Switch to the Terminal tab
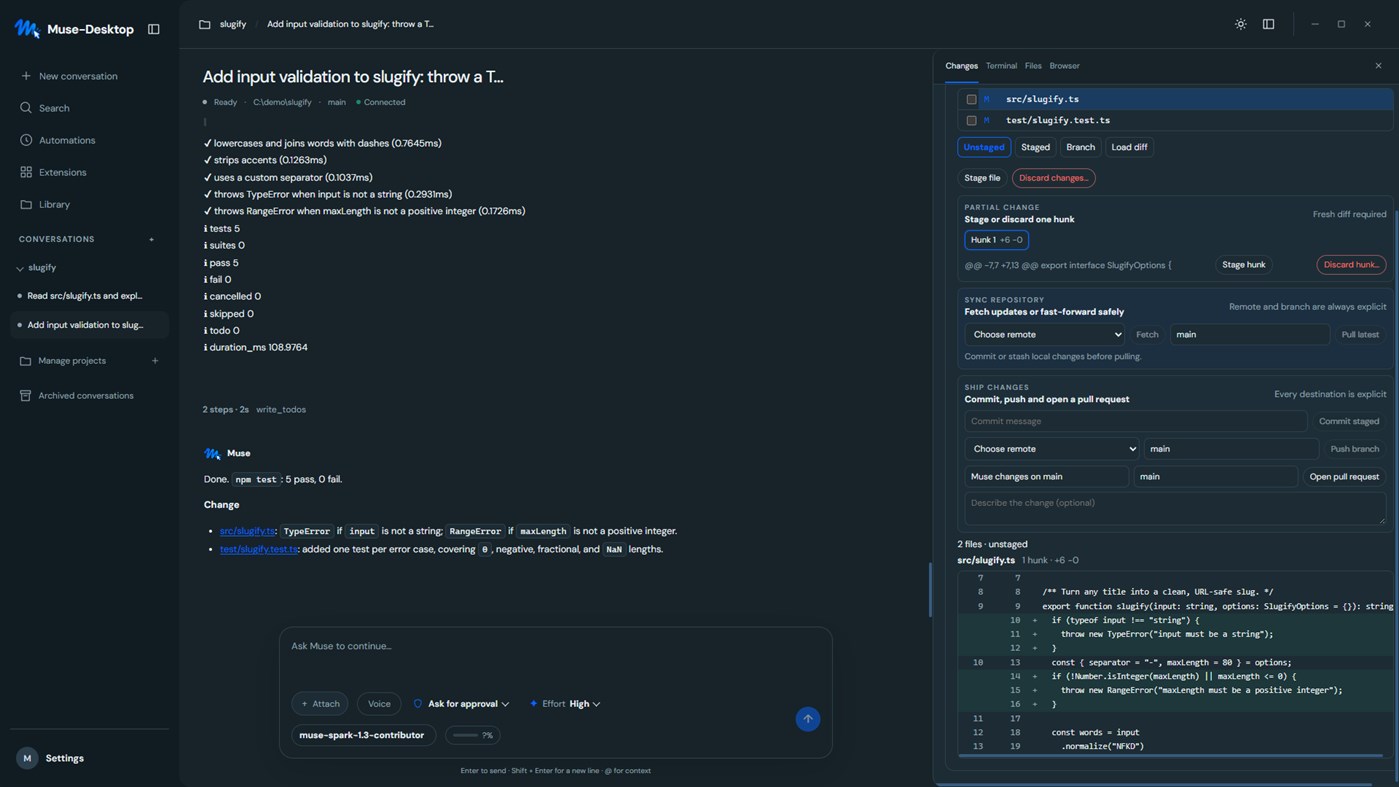The height and width of the screenshot is (787, 1399). [x=1001, y=66]
